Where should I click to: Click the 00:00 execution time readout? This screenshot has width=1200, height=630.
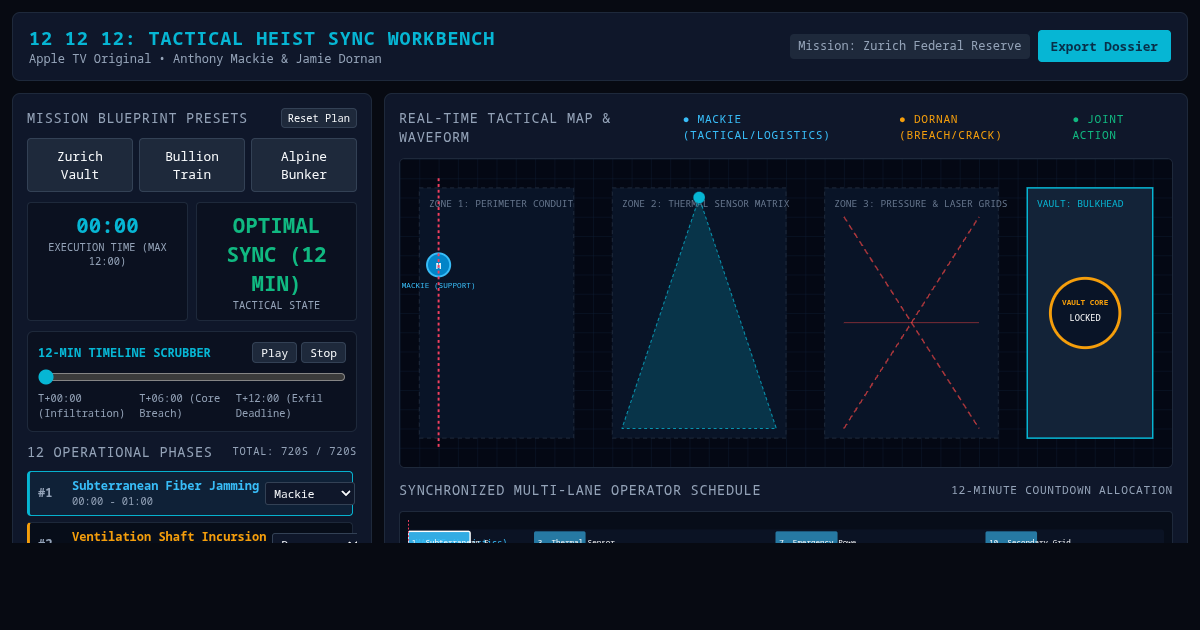[107, 226]
